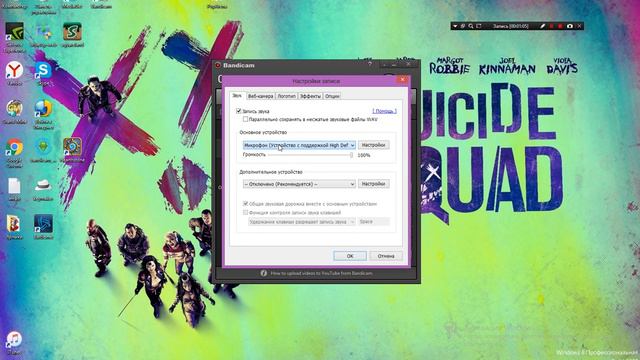Open the globe download manager desktop shortcut
The image size is (640, 360).
43,109
